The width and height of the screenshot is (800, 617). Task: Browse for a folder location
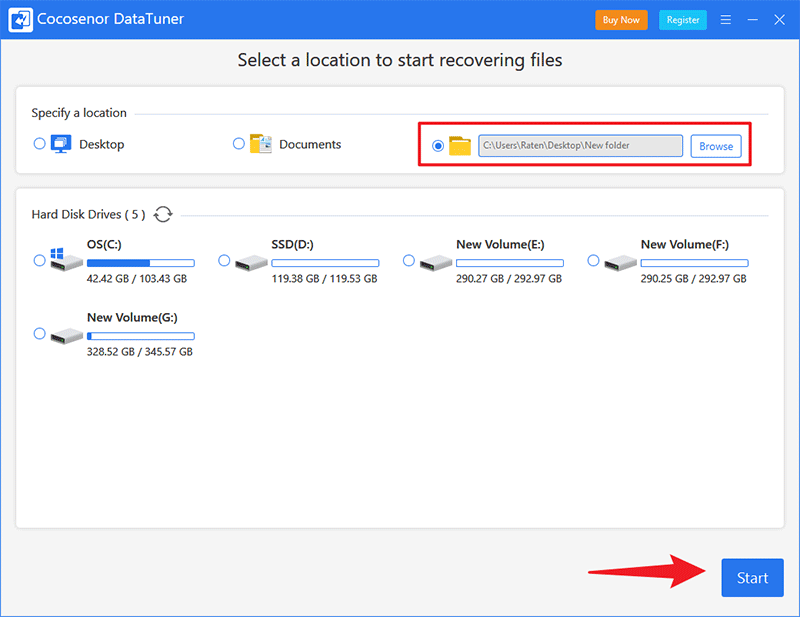(716, 146)
